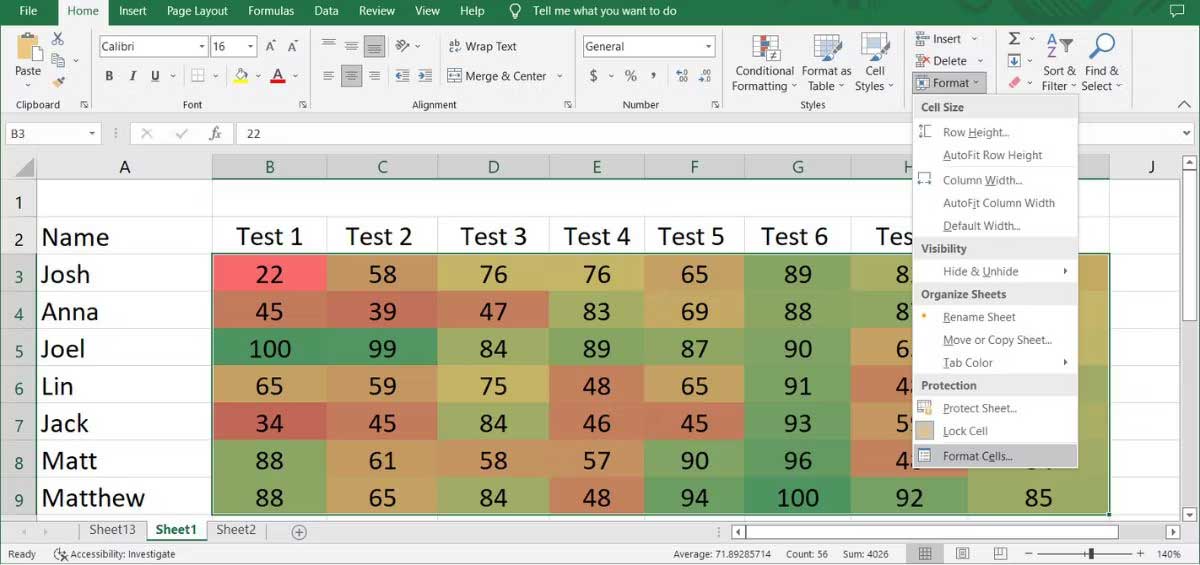Open Find & Select magnifier menu
Screen dimensions: 1200x565
1101,63
